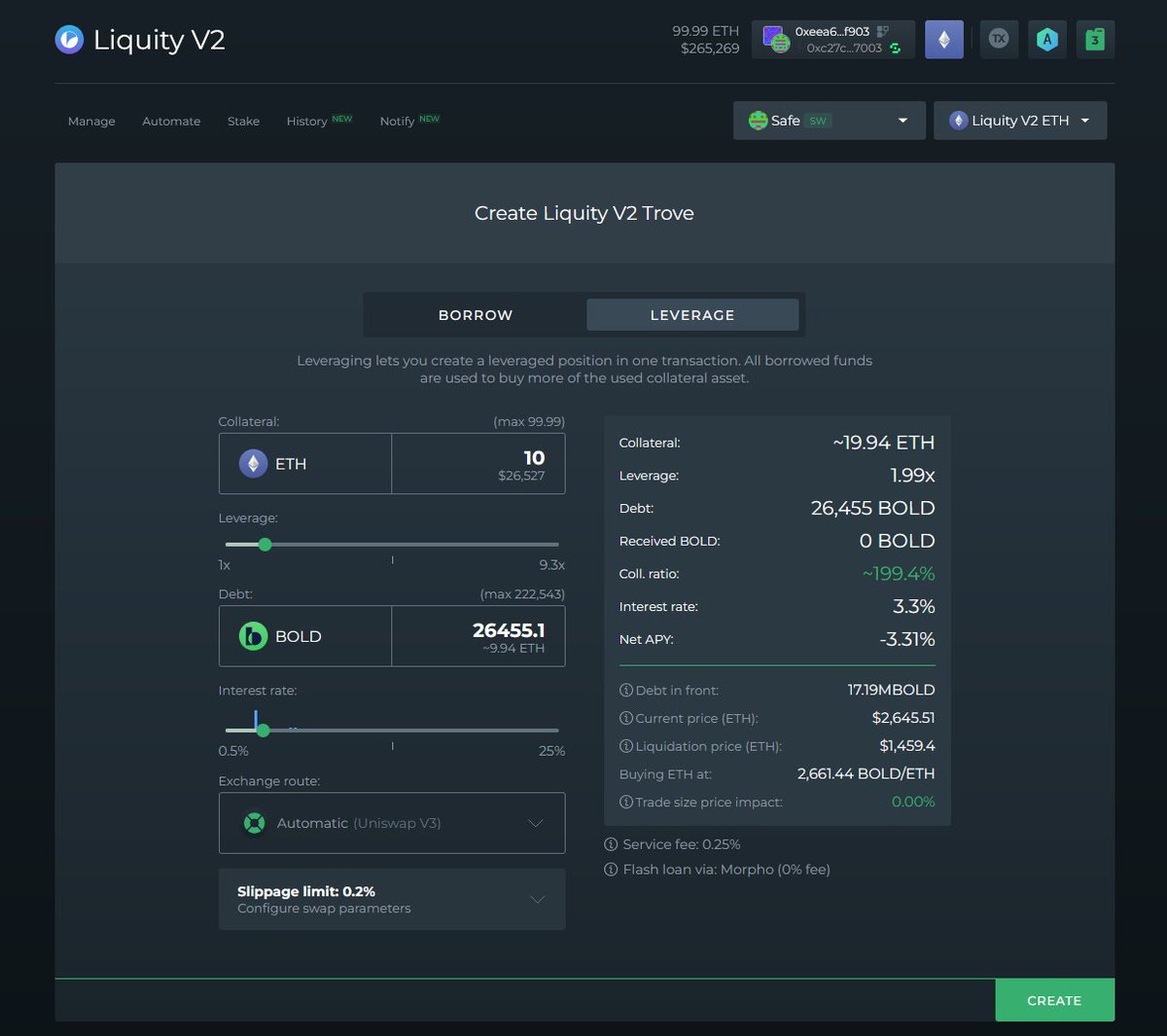Click the ~19.94 ETH collateral value

[x=884, y=443]
